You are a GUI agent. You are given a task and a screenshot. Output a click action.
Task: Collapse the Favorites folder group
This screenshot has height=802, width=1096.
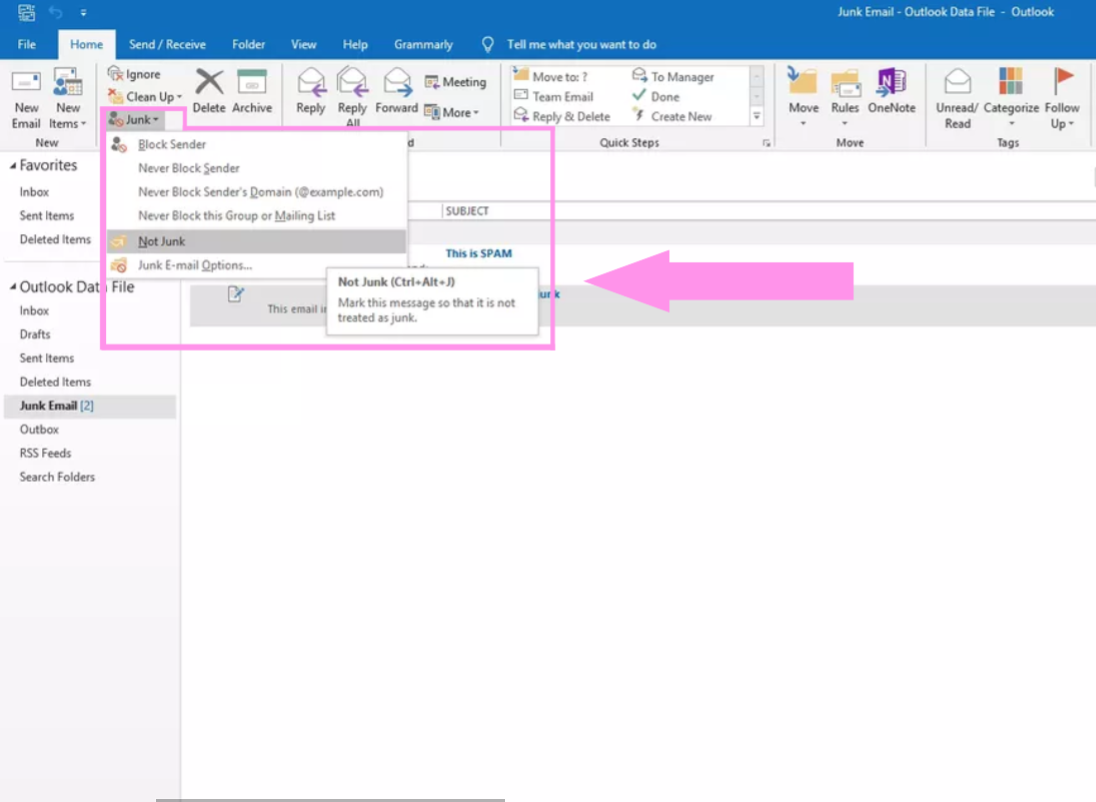click(12, 166)
